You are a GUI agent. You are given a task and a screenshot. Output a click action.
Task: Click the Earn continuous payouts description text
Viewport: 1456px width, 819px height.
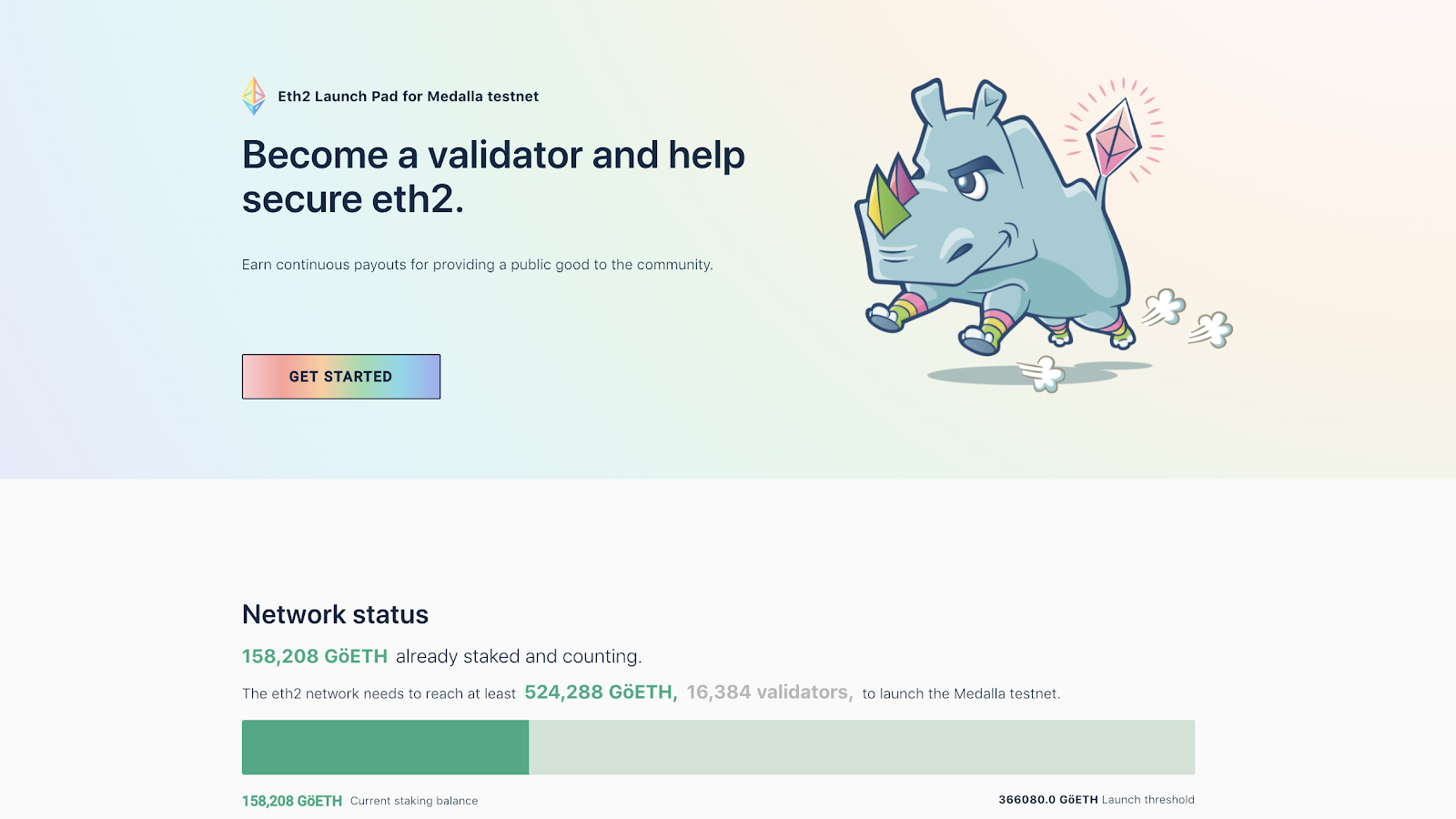pyautogui.click(x=478, y=265)
